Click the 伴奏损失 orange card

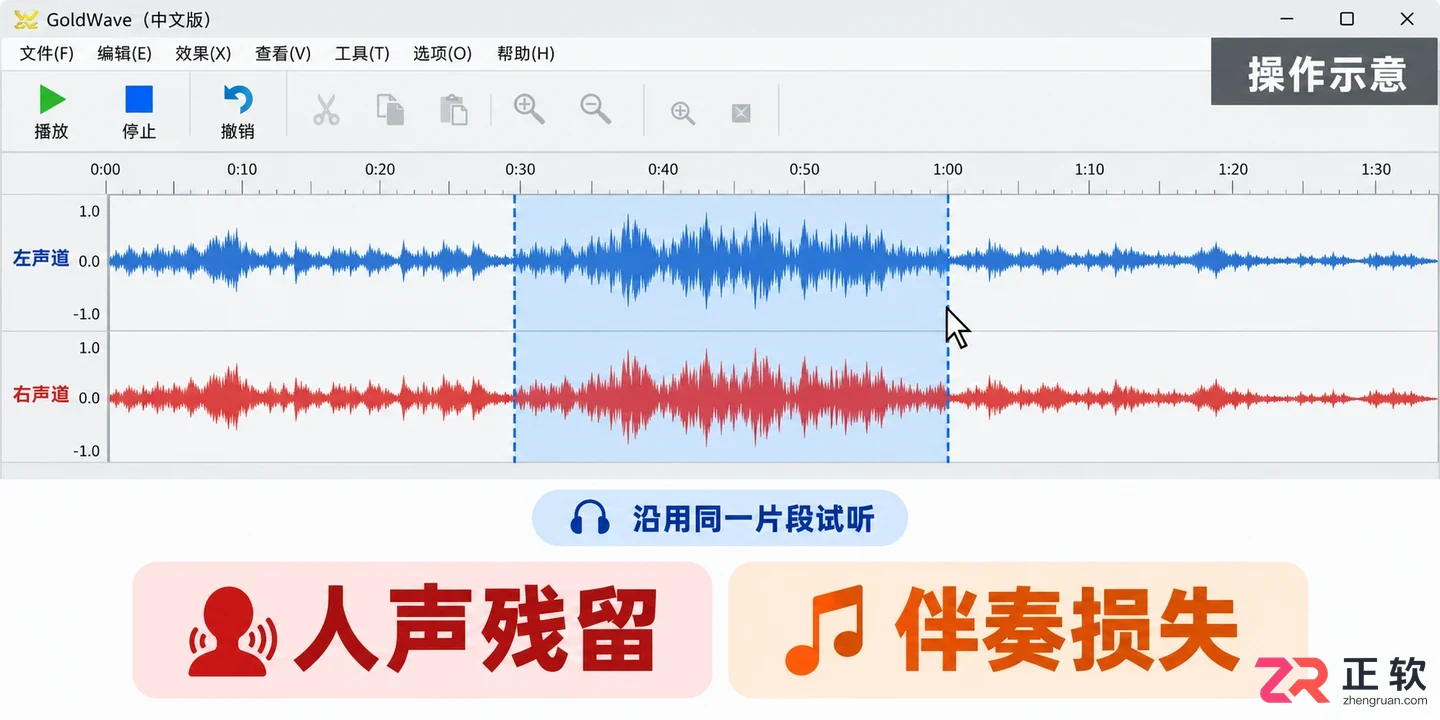pyautogui.click(x=1018, y=630)
